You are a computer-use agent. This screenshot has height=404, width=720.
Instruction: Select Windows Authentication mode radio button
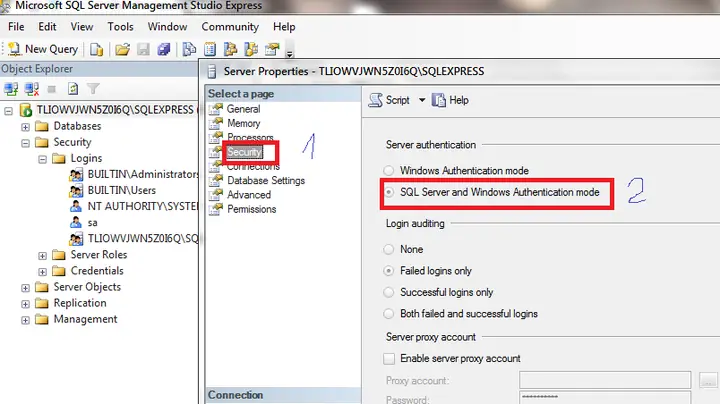pos(389,170)
